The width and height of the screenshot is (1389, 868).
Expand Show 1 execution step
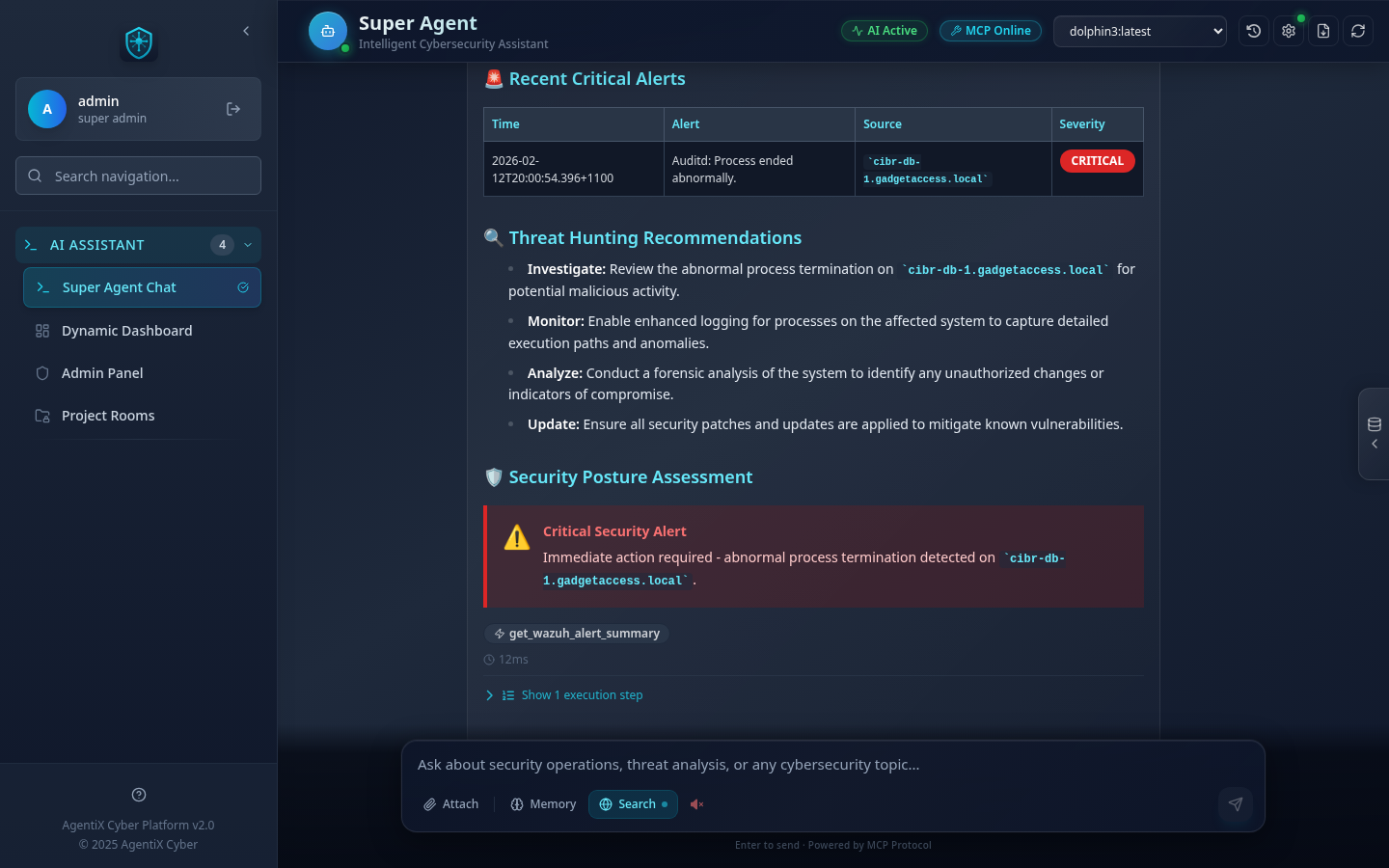573,694
